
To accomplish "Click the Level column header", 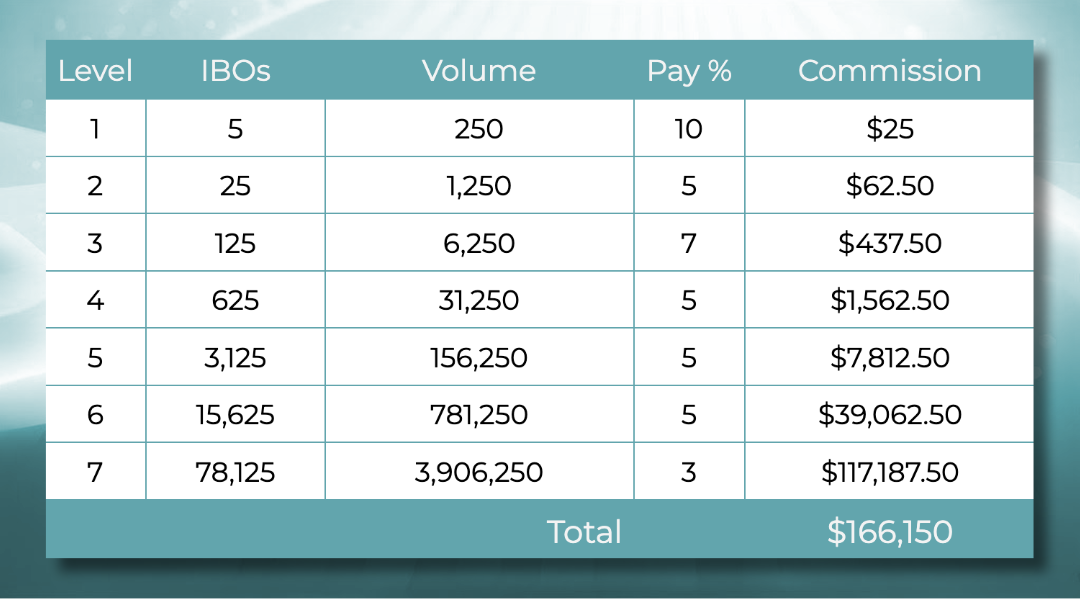I will [x=95, y=71].
